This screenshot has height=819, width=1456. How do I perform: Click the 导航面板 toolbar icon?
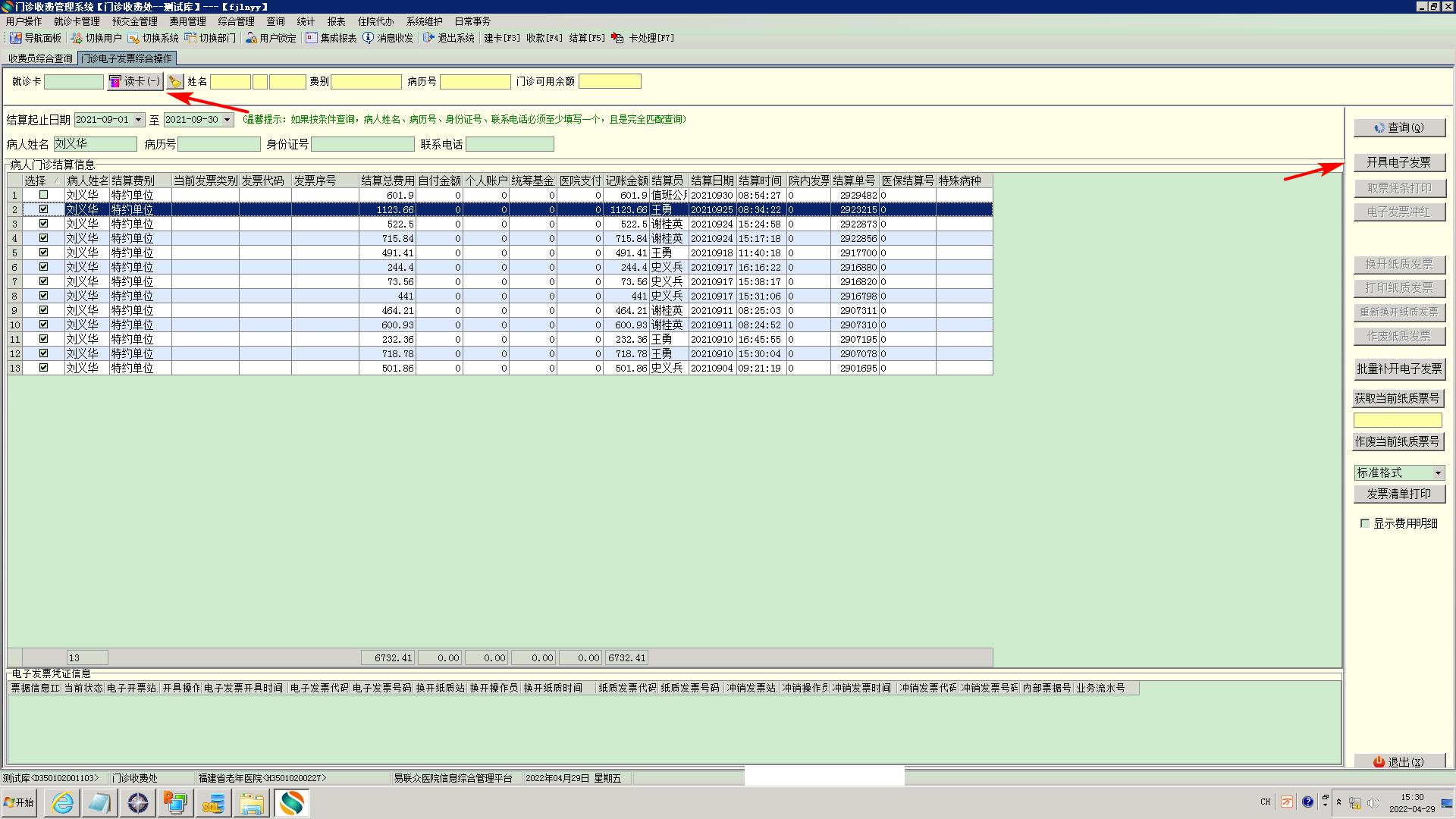pos(15,38)
